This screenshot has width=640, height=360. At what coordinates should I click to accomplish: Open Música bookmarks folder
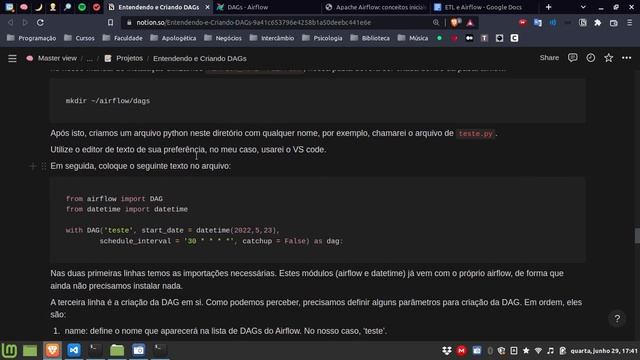point(413,38)
